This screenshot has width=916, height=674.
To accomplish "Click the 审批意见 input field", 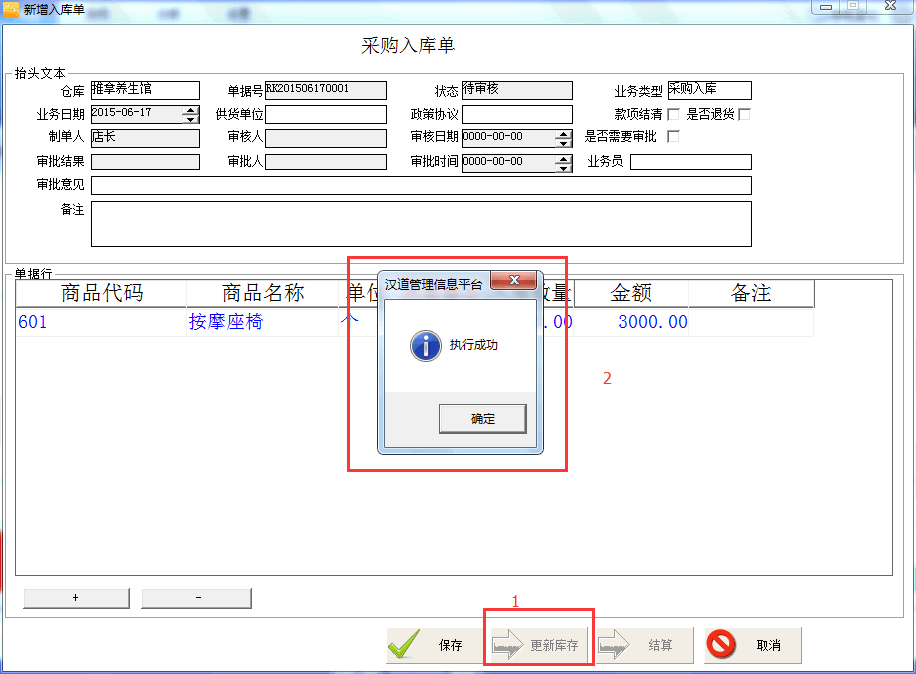I will click(x=421, y=185).
